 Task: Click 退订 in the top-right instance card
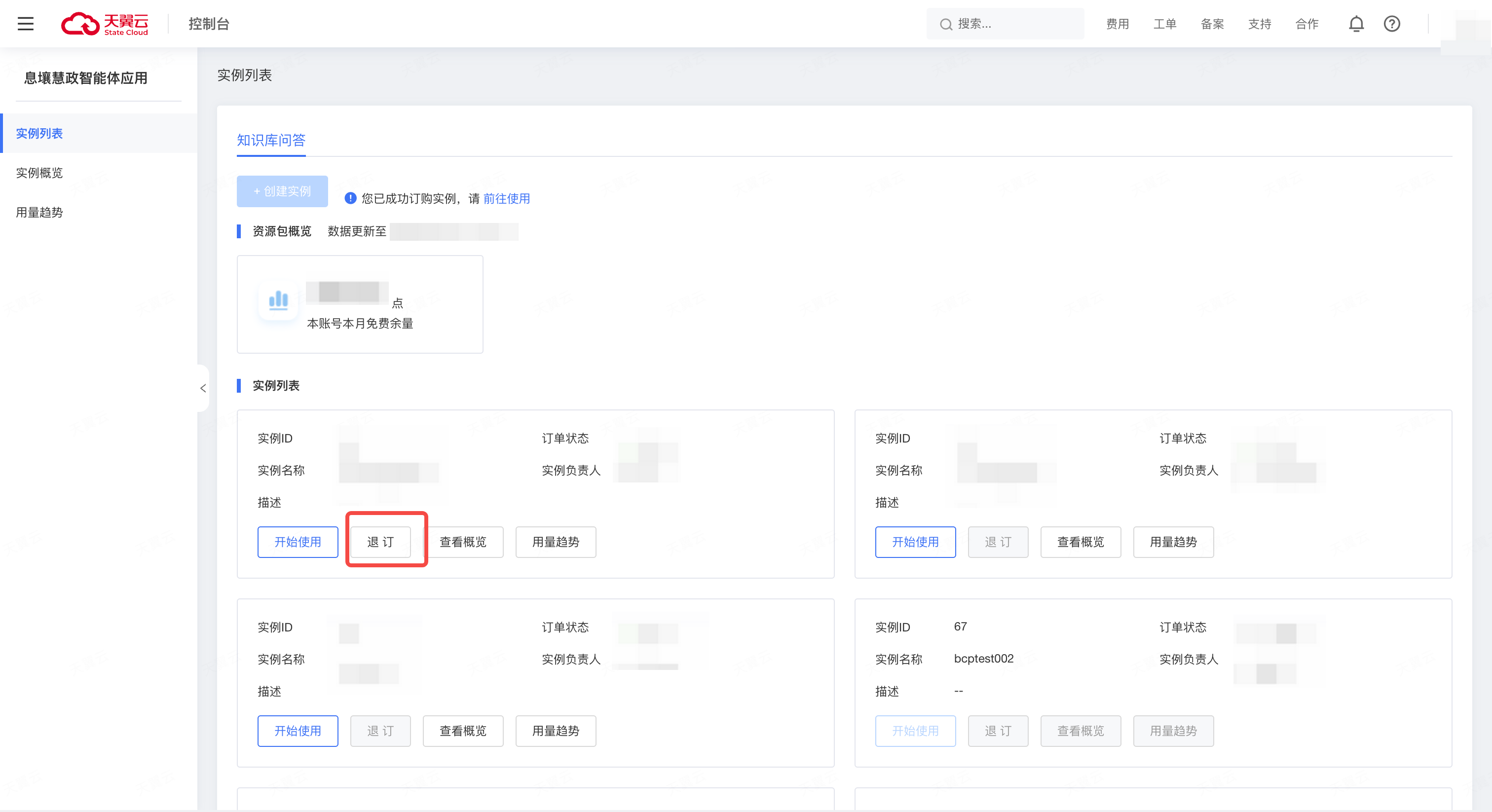tap(999, 542)
